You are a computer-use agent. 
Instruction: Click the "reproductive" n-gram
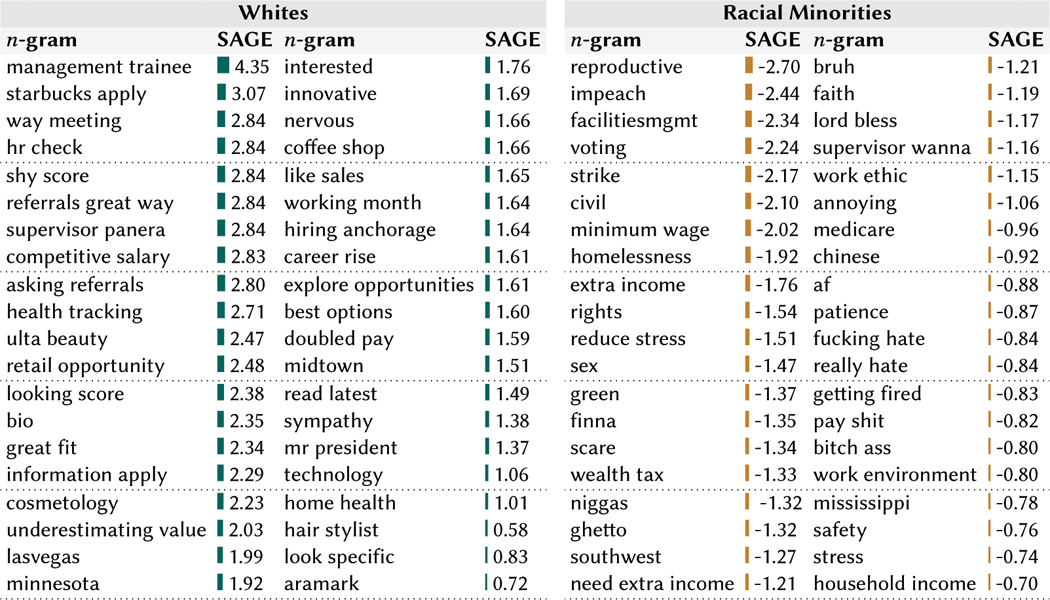coord(626,67)
